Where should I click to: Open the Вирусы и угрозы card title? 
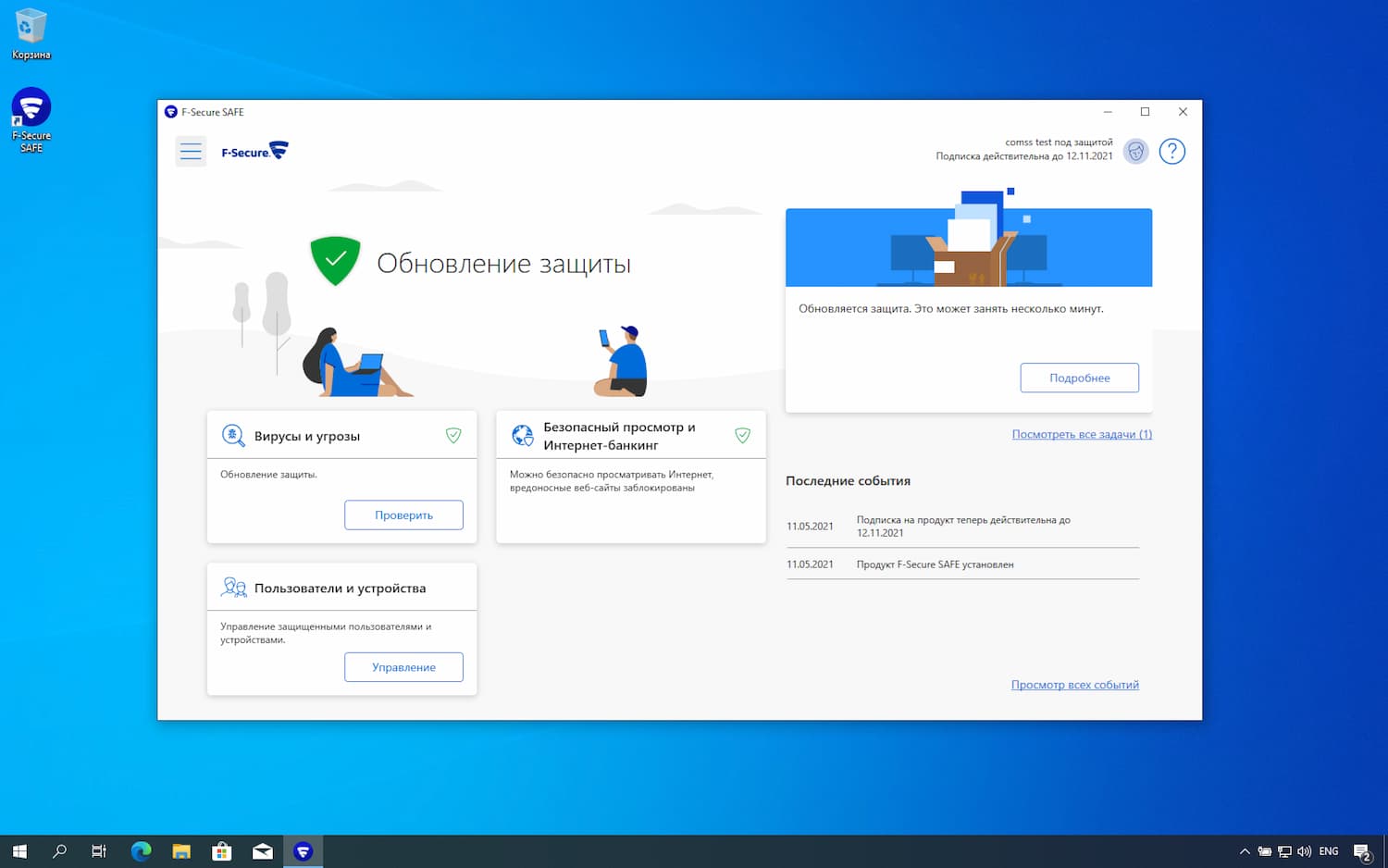307,436
